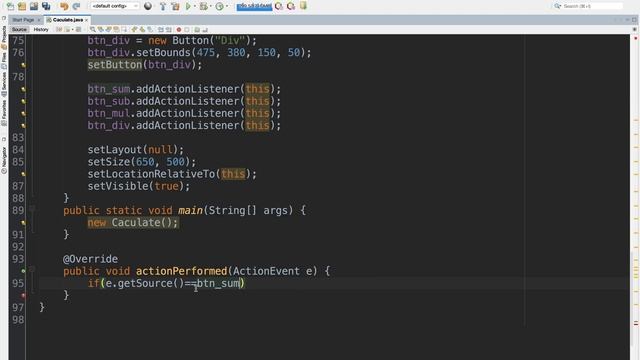Click the second profiler icon after memory bar
The width and height of the screenshot is (640, 360).
(291, 6)
